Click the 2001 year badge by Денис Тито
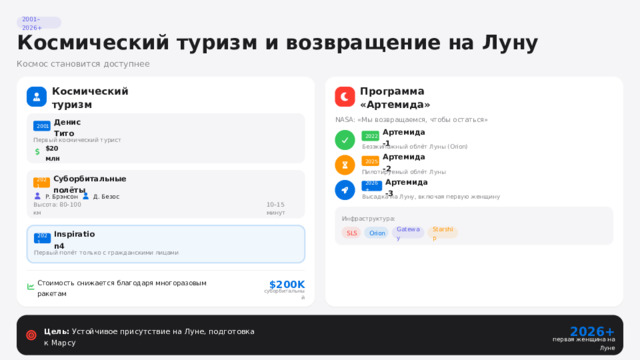The height and width of the screenshot is (360, 640). [x=42, y=126]
